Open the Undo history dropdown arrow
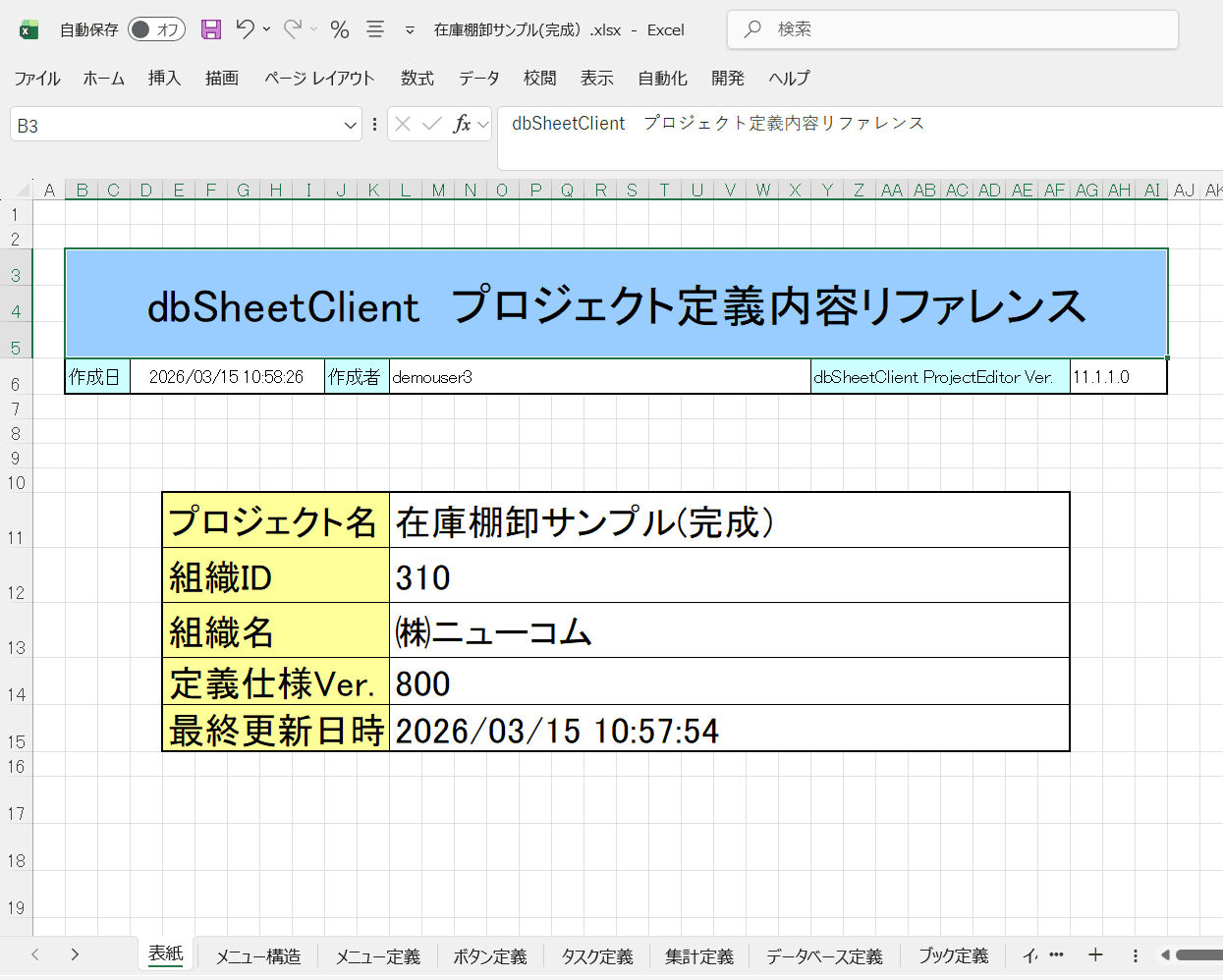1223x980 pixels. coord(266,29)
